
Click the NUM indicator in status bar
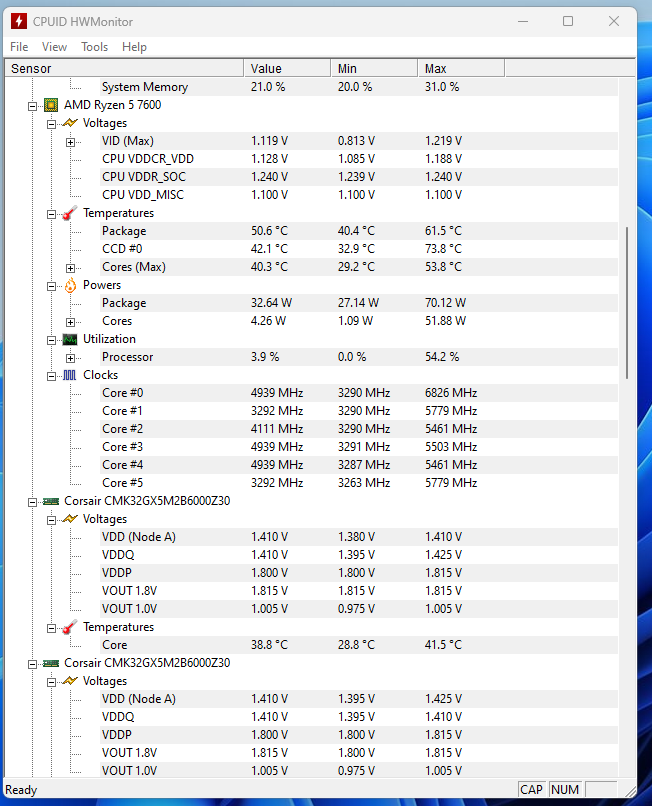point(565,790)
